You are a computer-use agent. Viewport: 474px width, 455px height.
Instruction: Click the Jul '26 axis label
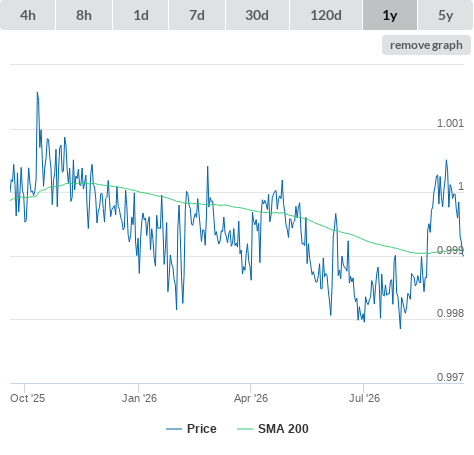[x=364, y=398]
